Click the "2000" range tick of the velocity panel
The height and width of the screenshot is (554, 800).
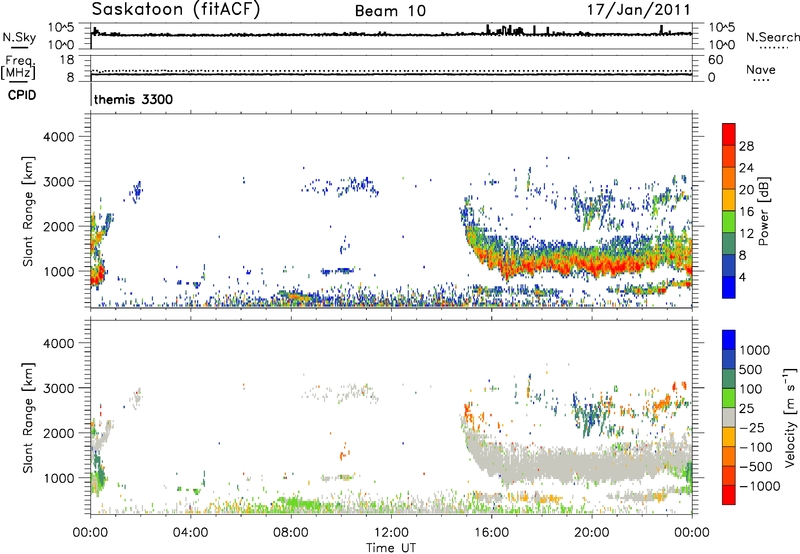click(x=59, y=433)
